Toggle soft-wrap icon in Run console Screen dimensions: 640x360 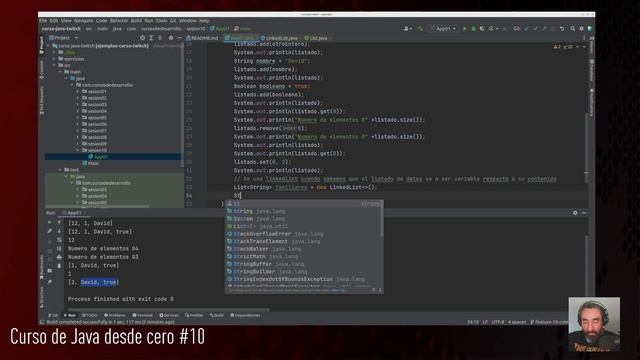click(59, 240)
